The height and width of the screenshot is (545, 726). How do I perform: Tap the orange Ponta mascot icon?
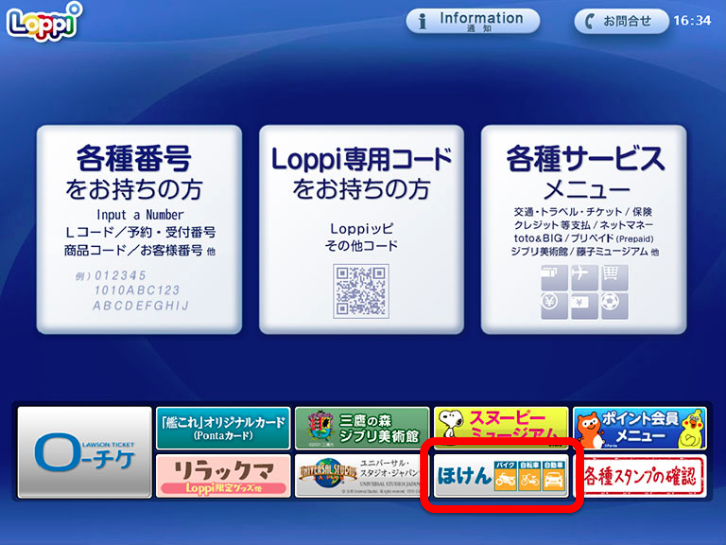point(589,430)
